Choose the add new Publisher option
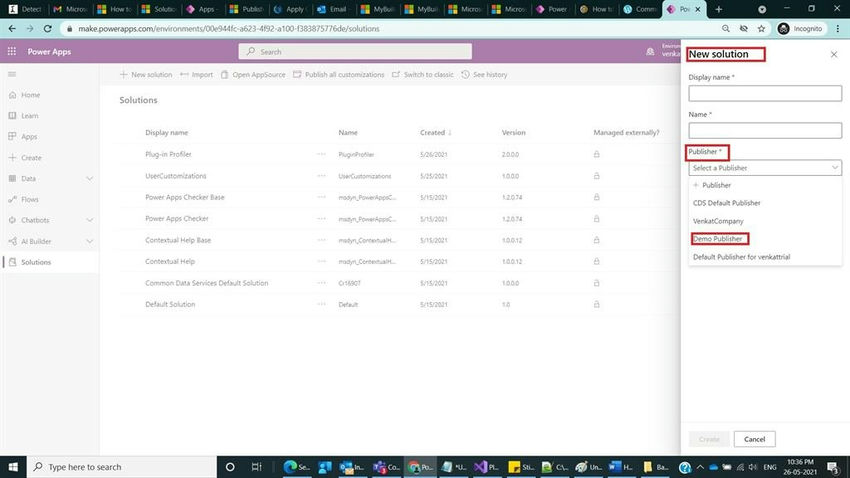This screenshot has width=850, height=478. 712,185
